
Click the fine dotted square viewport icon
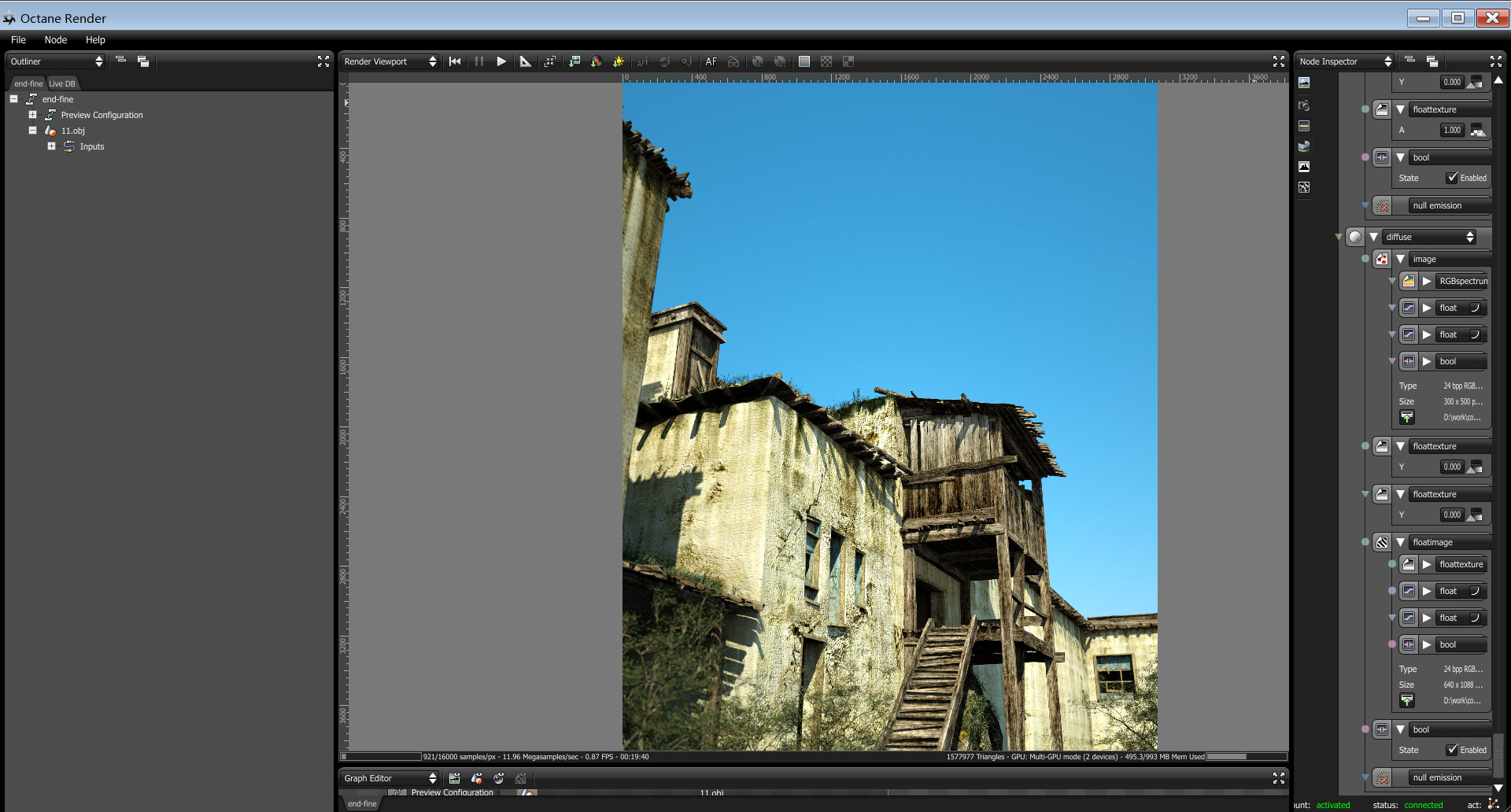[804, 61]
